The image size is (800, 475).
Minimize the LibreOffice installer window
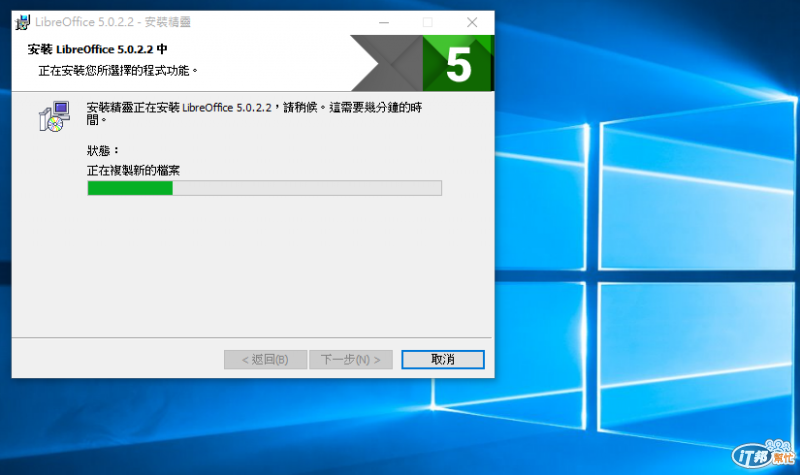click(384, 22)
